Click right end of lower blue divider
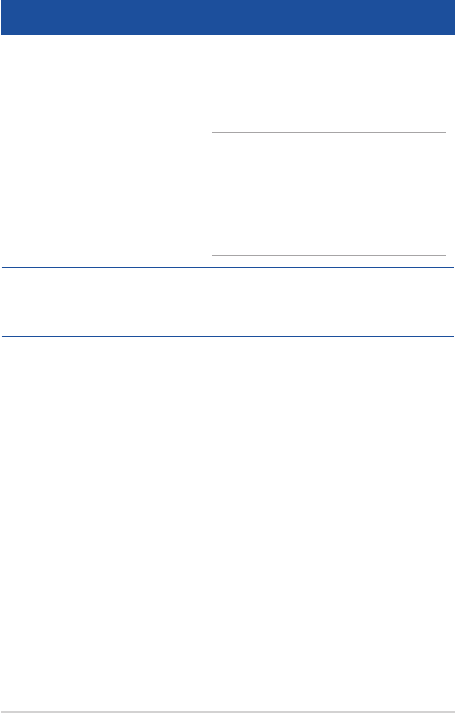The height and width of the screenshot is (713, 455). click(x=451, y=336)
